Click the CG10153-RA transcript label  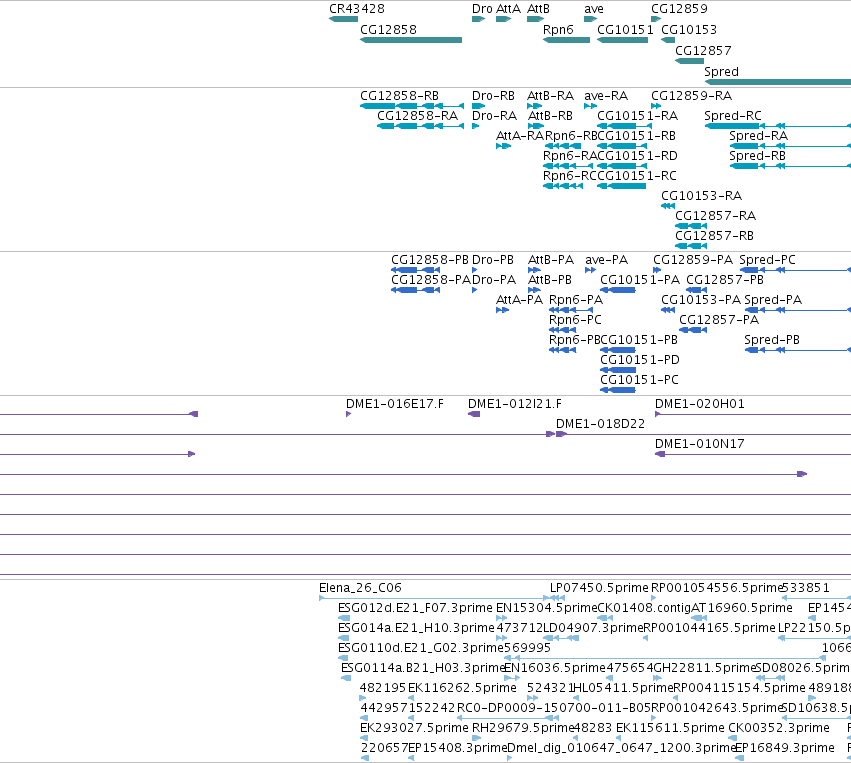701,196
